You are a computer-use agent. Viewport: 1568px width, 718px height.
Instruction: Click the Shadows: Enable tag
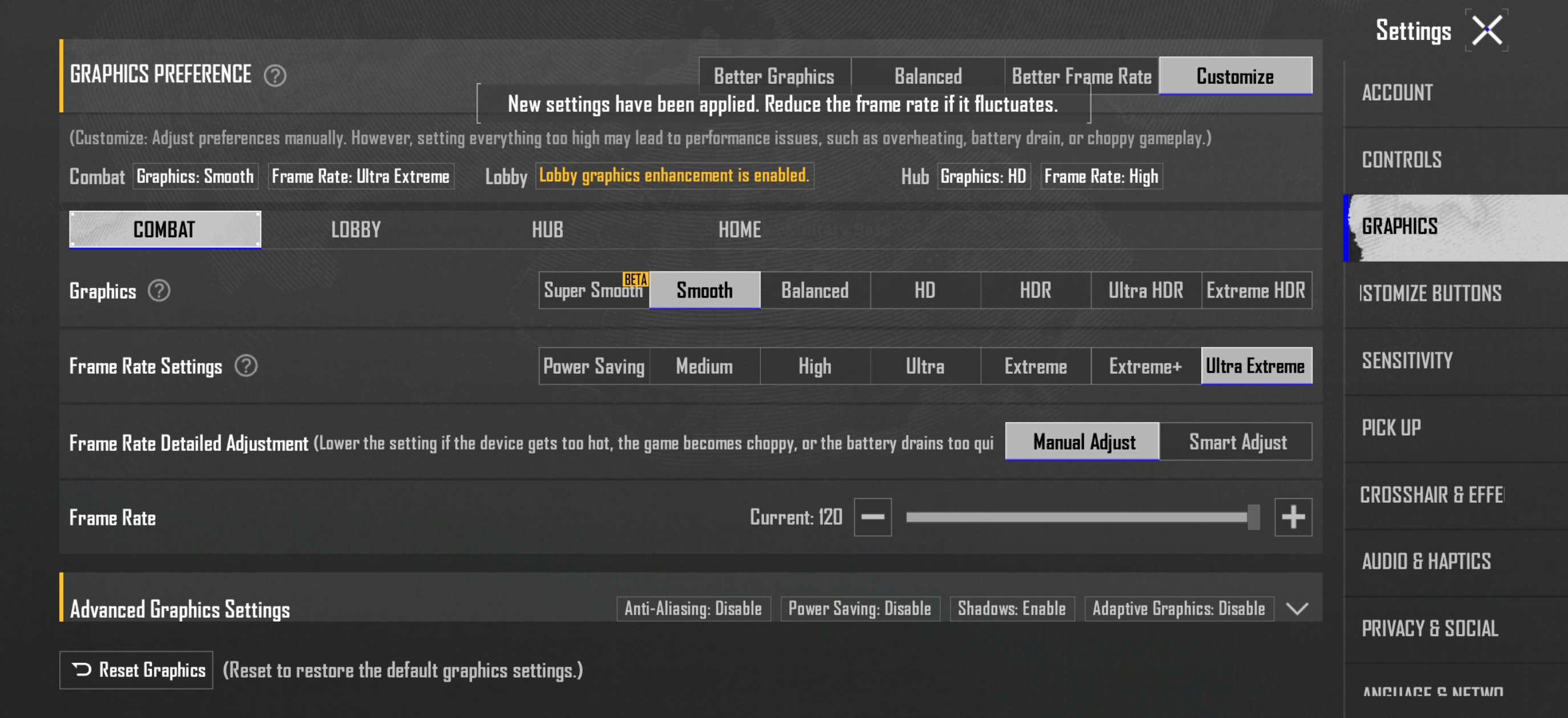point(1011,609)
